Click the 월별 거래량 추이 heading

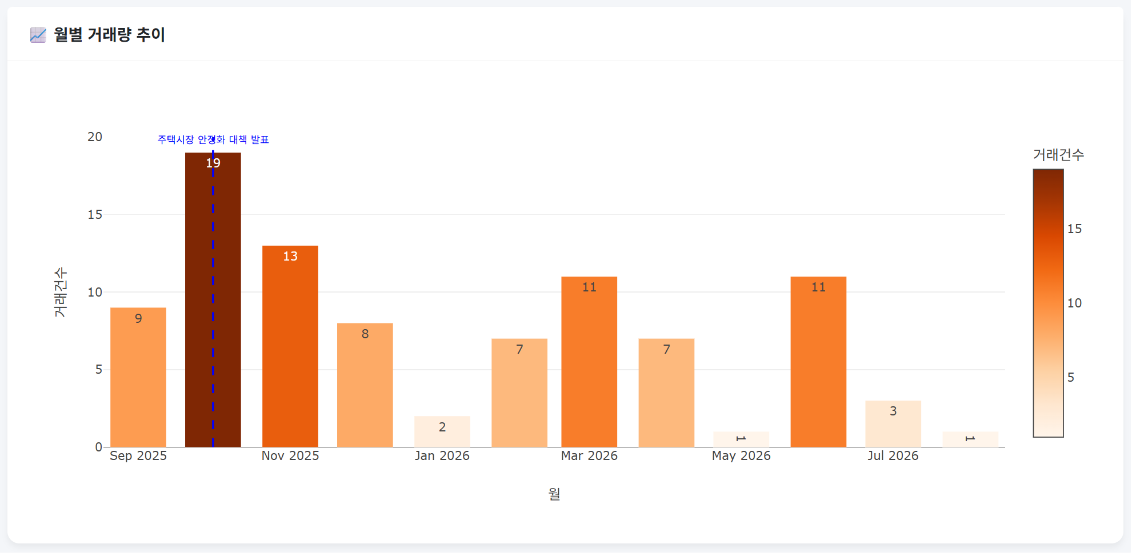[110, 35]
